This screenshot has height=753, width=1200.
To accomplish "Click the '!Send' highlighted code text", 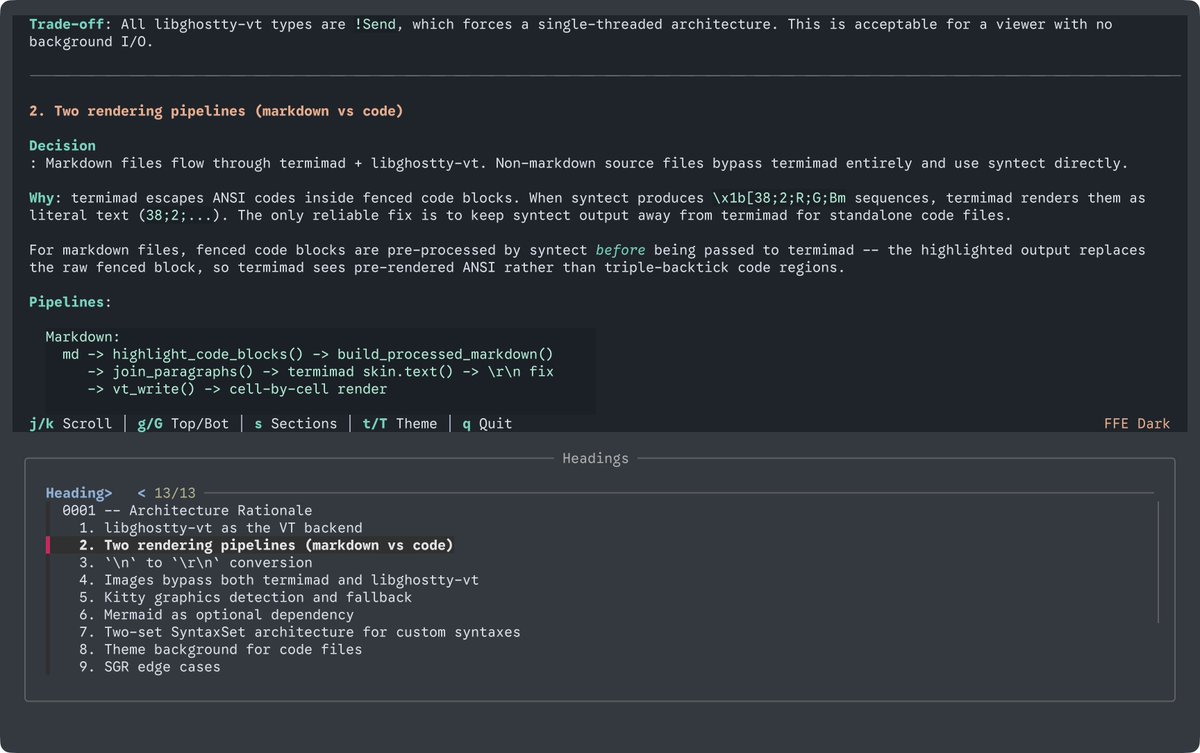I will (375, 24).
